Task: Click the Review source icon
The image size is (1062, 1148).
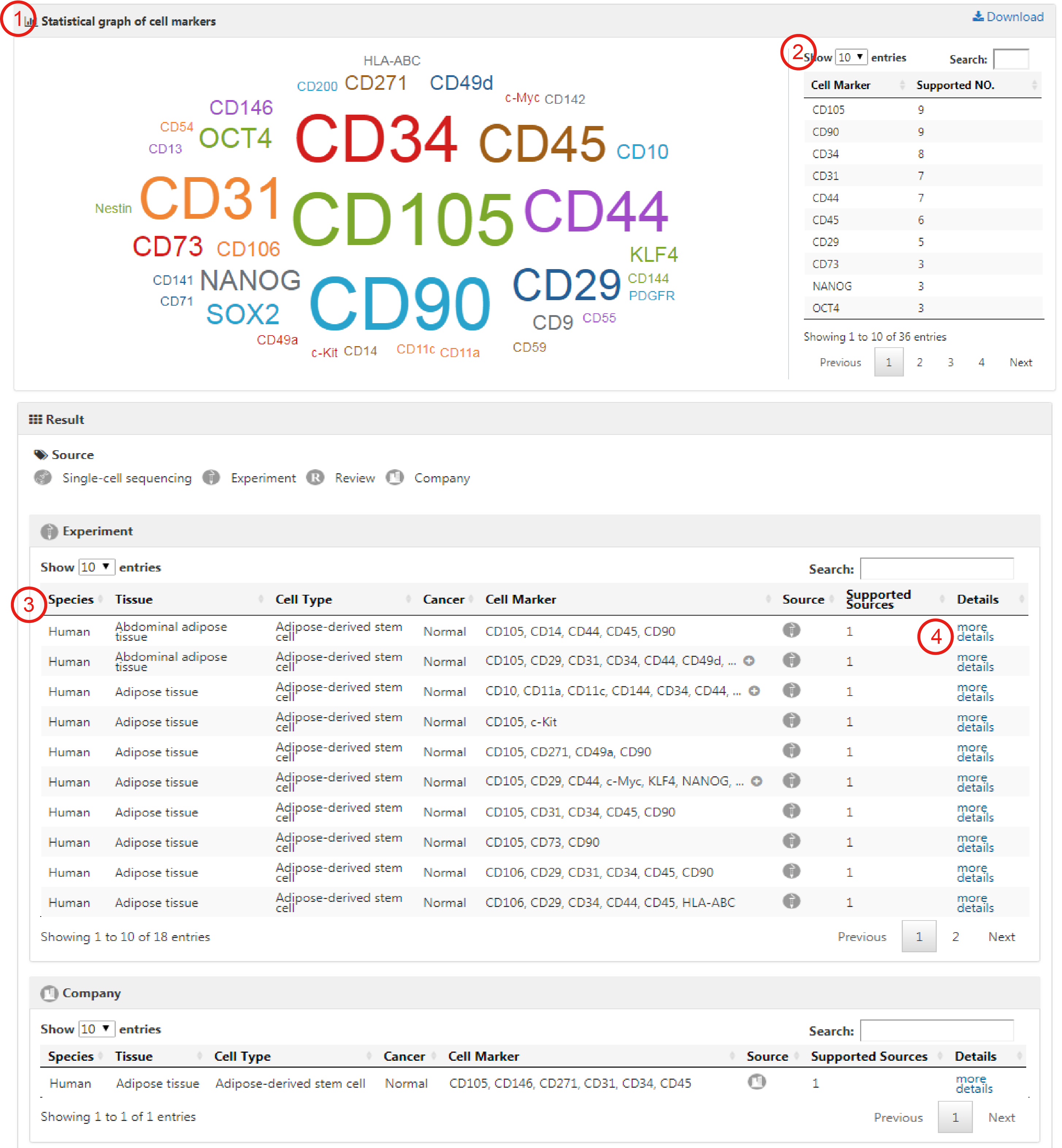Action: [315, 478]
